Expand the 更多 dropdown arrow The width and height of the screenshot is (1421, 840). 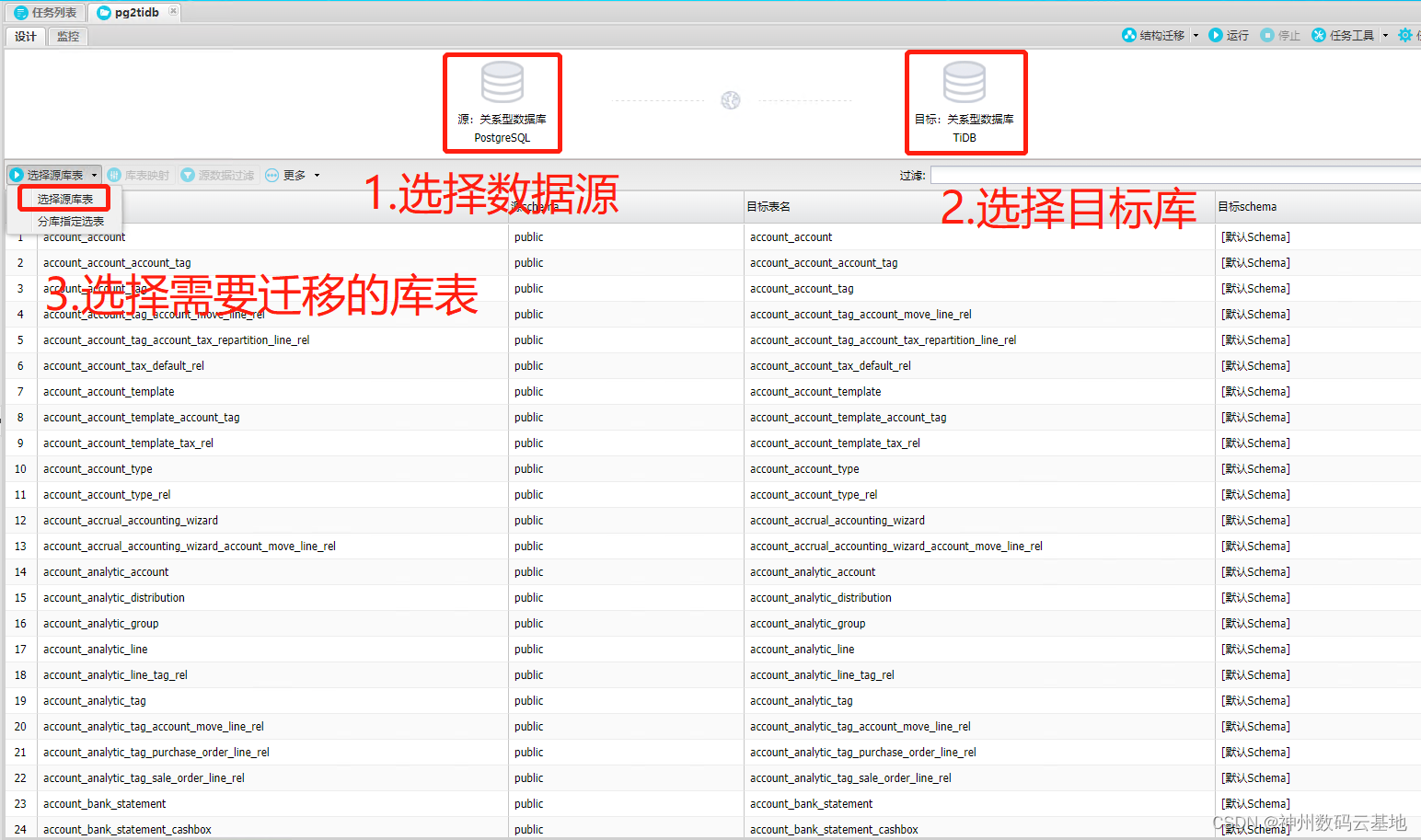click(x=318, y=175)
